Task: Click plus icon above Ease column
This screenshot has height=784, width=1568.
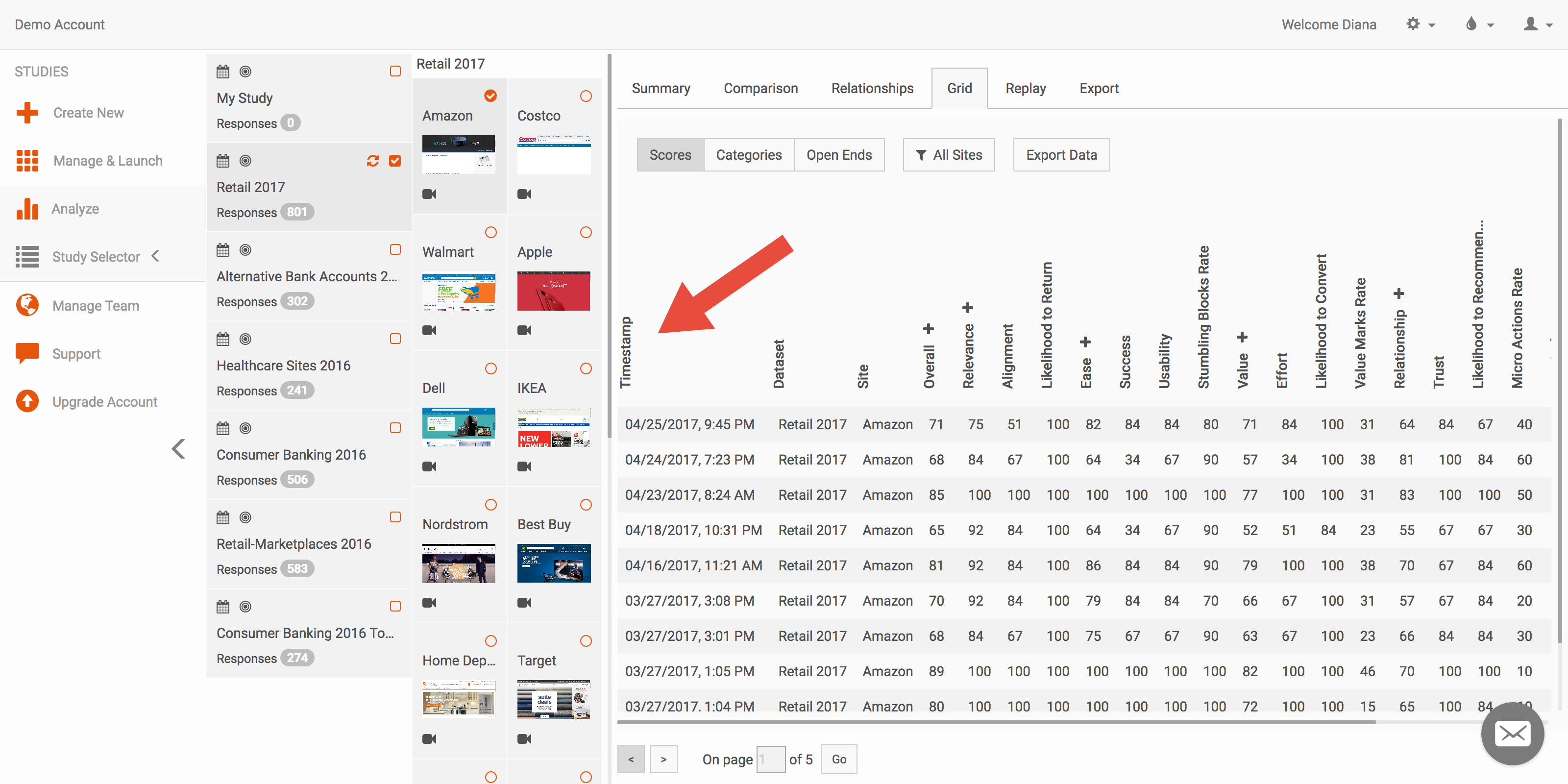Action: (x=1085, y=342)
